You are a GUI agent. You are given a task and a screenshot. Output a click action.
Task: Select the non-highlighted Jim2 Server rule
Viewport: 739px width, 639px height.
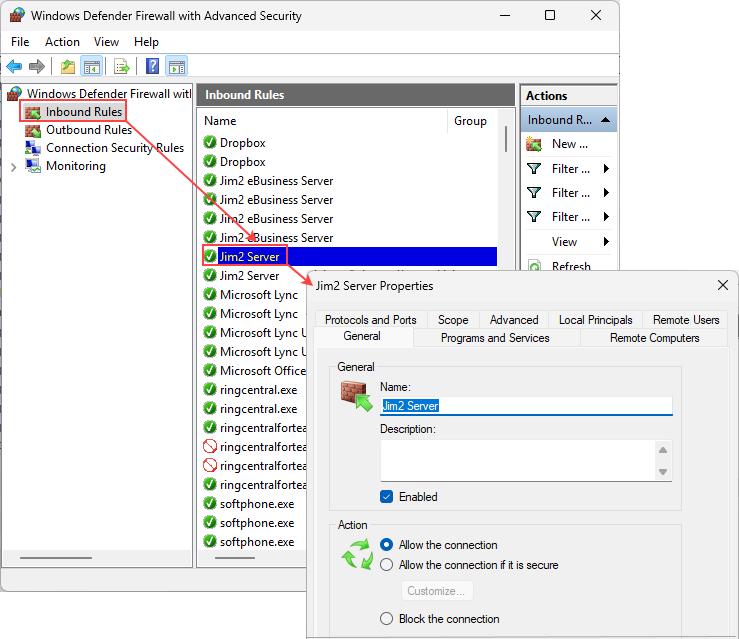(249, 276)
